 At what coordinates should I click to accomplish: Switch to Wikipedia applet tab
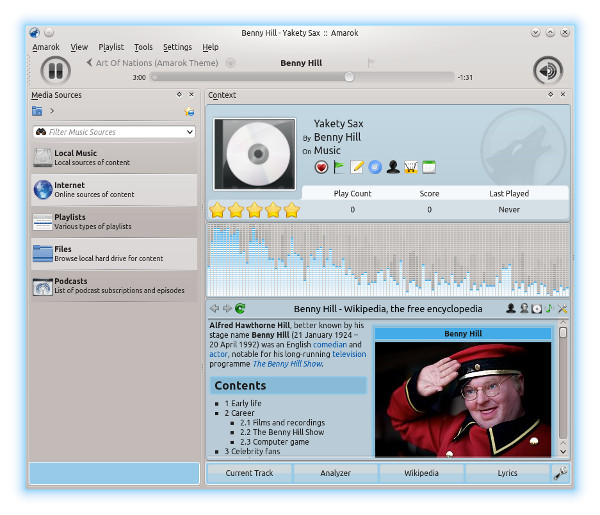421,473
